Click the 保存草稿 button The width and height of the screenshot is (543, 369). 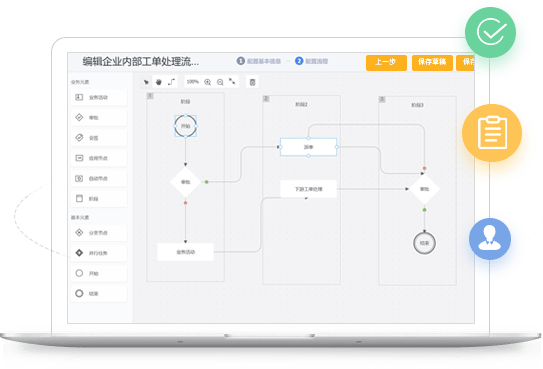tap(432, 62)
